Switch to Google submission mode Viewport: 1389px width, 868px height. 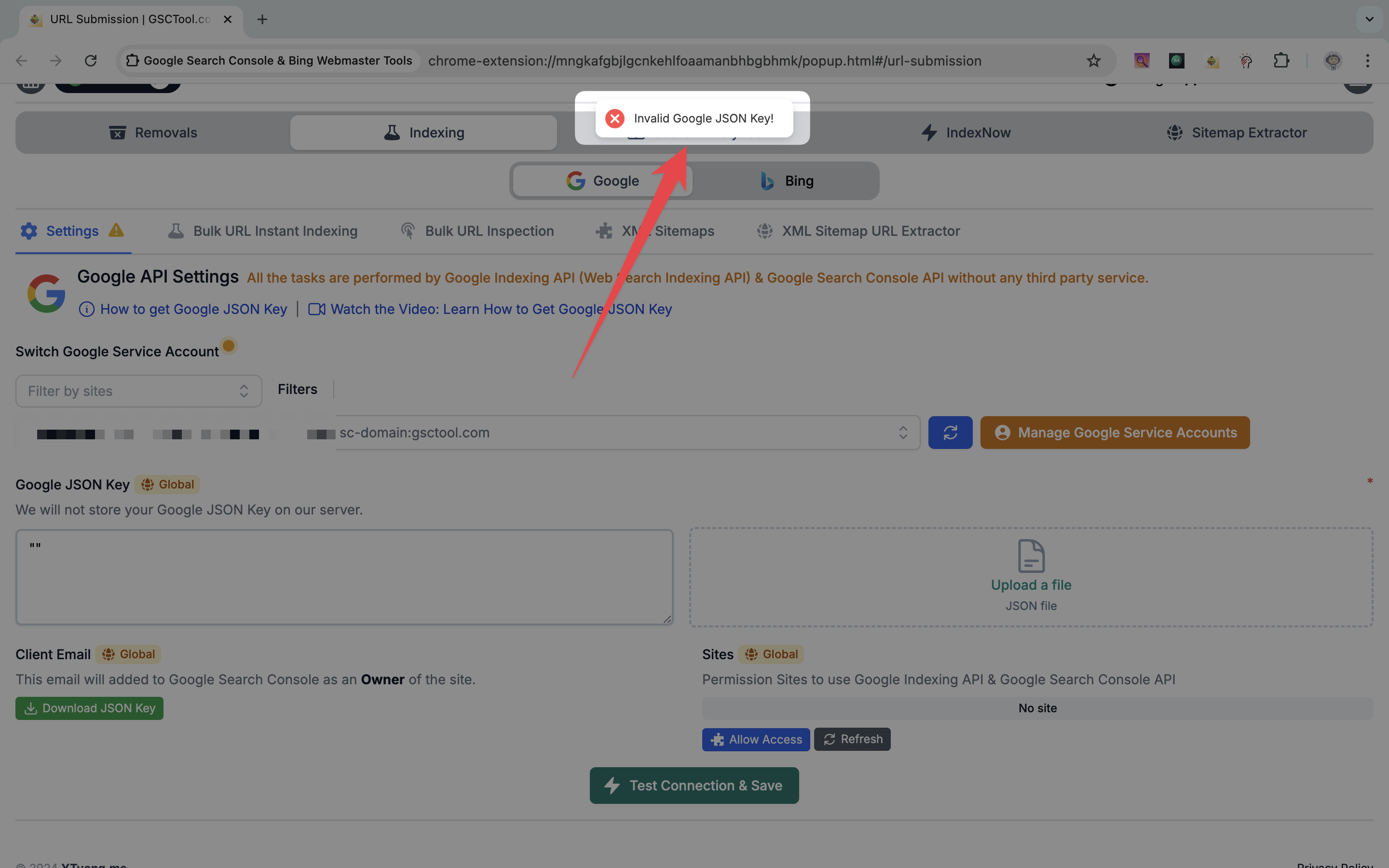pos(601,180)
